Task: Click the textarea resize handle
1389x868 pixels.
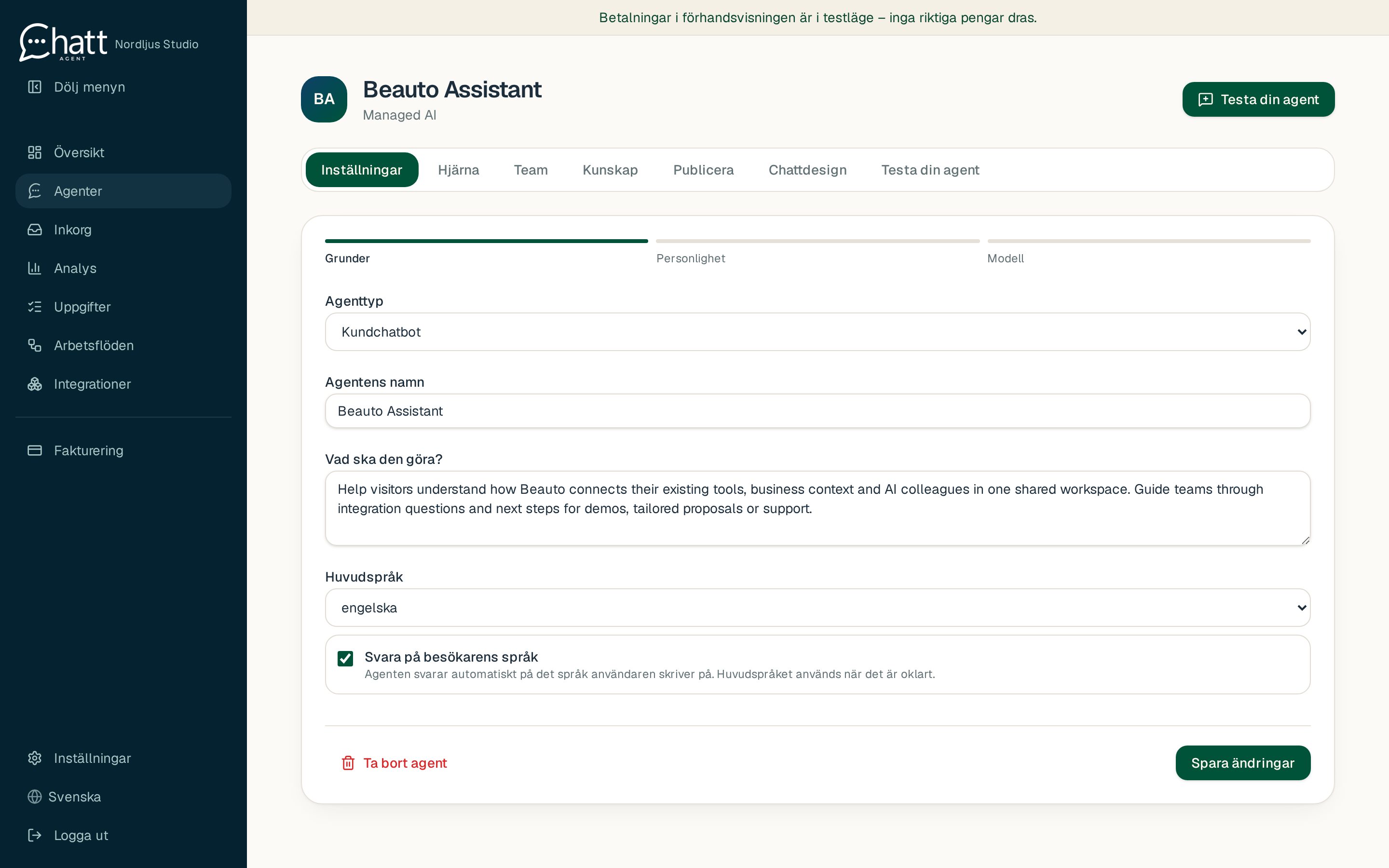Action: [x=1305, y=540]
